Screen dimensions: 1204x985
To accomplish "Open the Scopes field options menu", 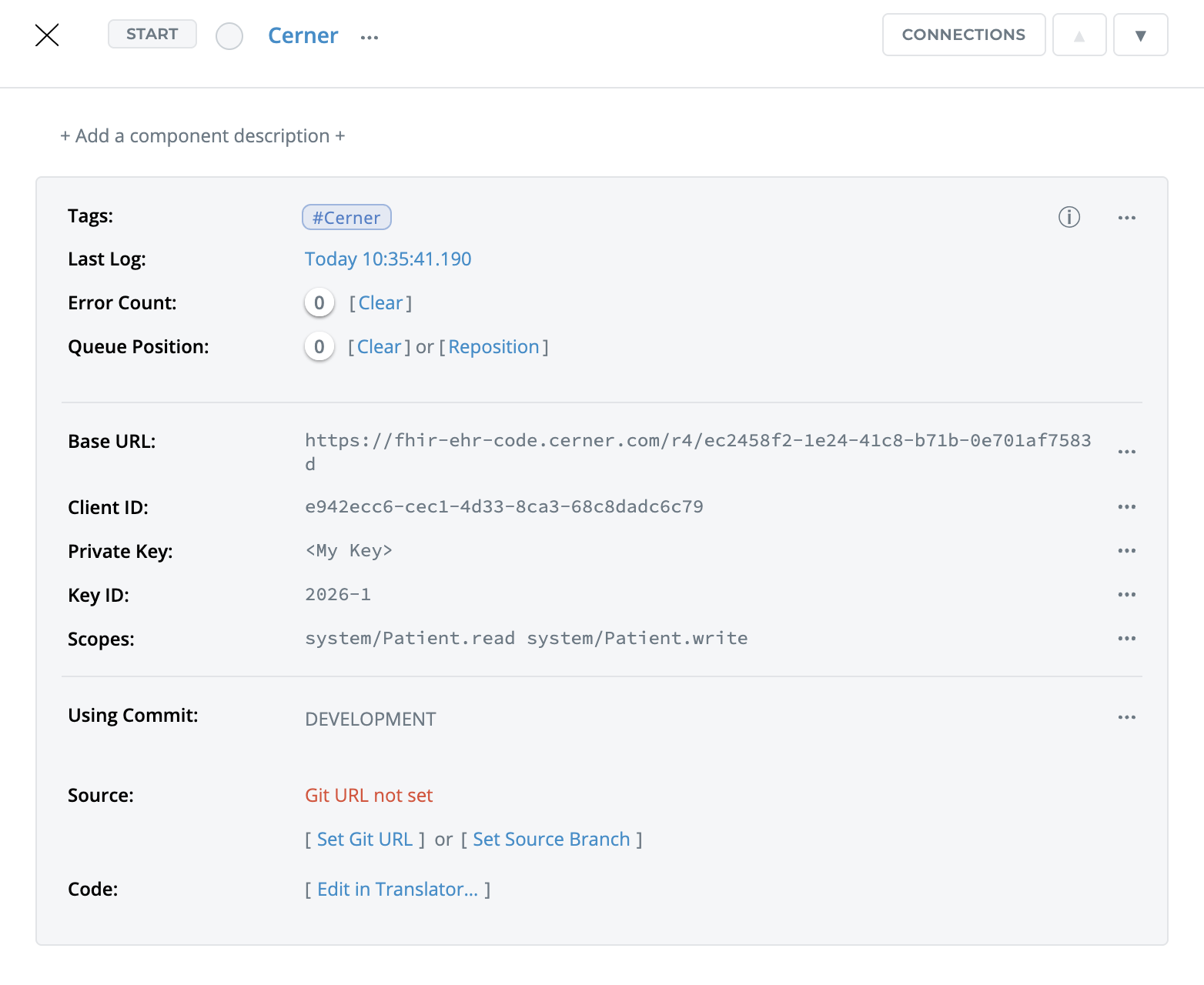I will pos(1126,639).
